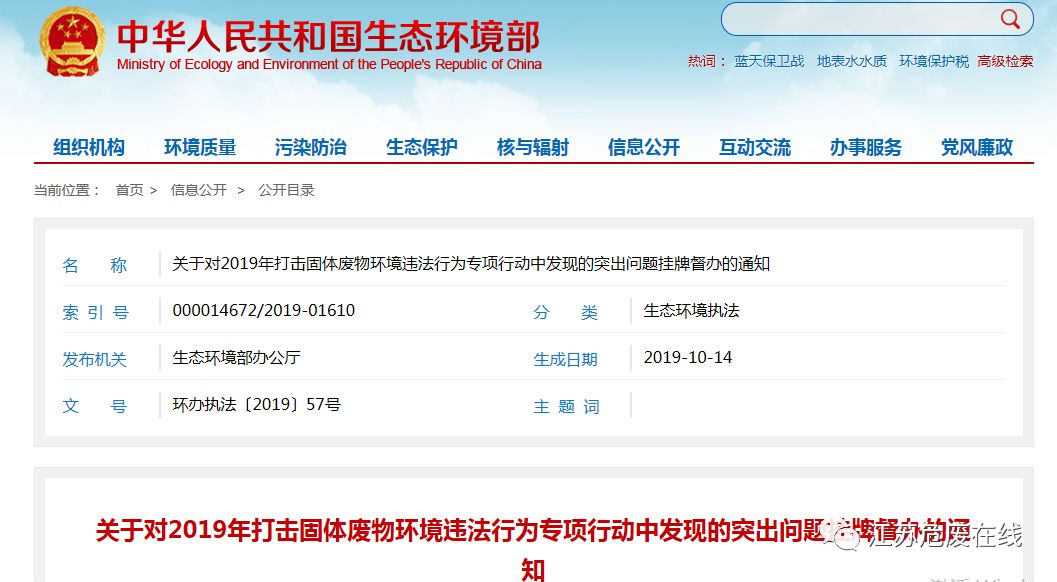
Task: Click the 发布机关 field label
Action: 94,359
